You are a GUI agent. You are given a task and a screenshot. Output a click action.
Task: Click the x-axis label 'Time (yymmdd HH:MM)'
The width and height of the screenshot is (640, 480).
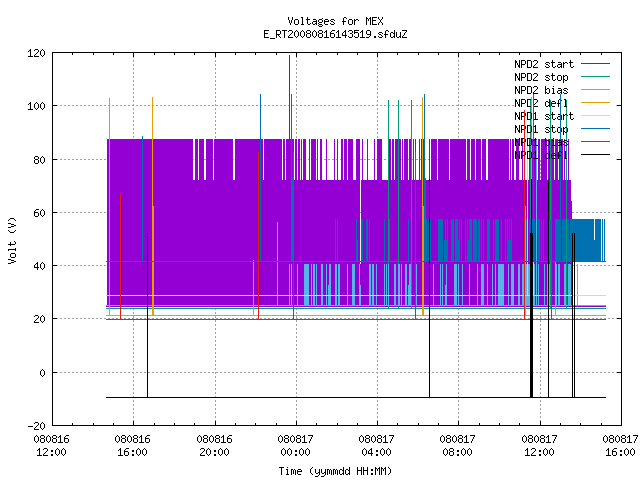coord(335,471)
